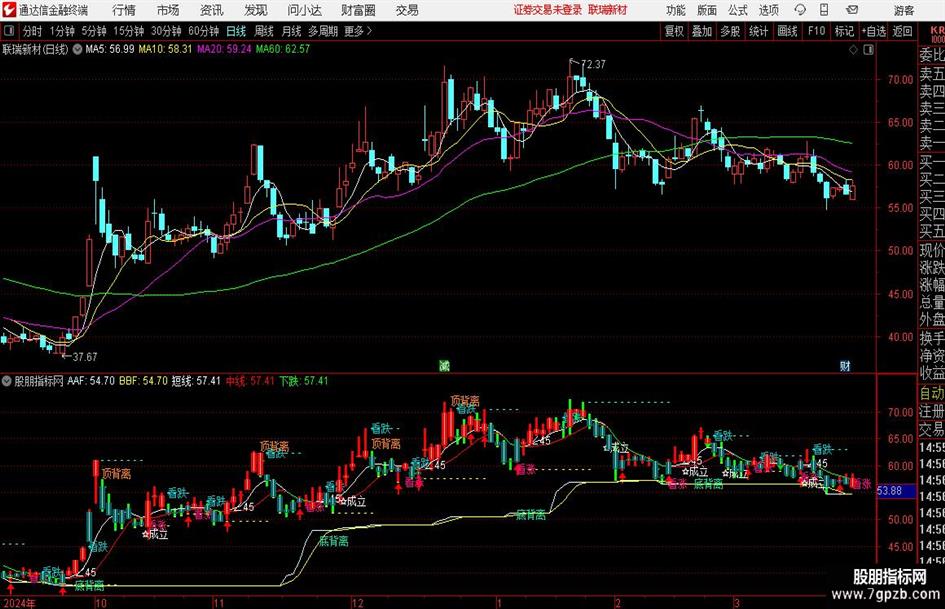Click the 自动 label in right sidebar
Screen dimensions: 945x609
click(932, 394)
